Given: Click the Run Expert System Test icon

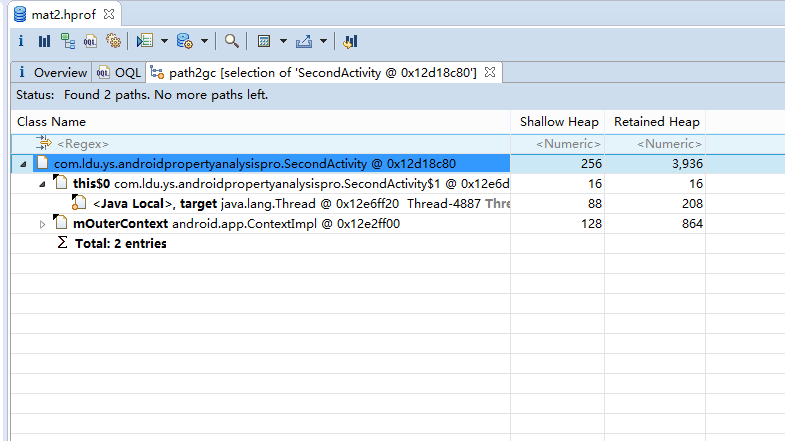Looking at the screenshot, I should coord(145,41).
